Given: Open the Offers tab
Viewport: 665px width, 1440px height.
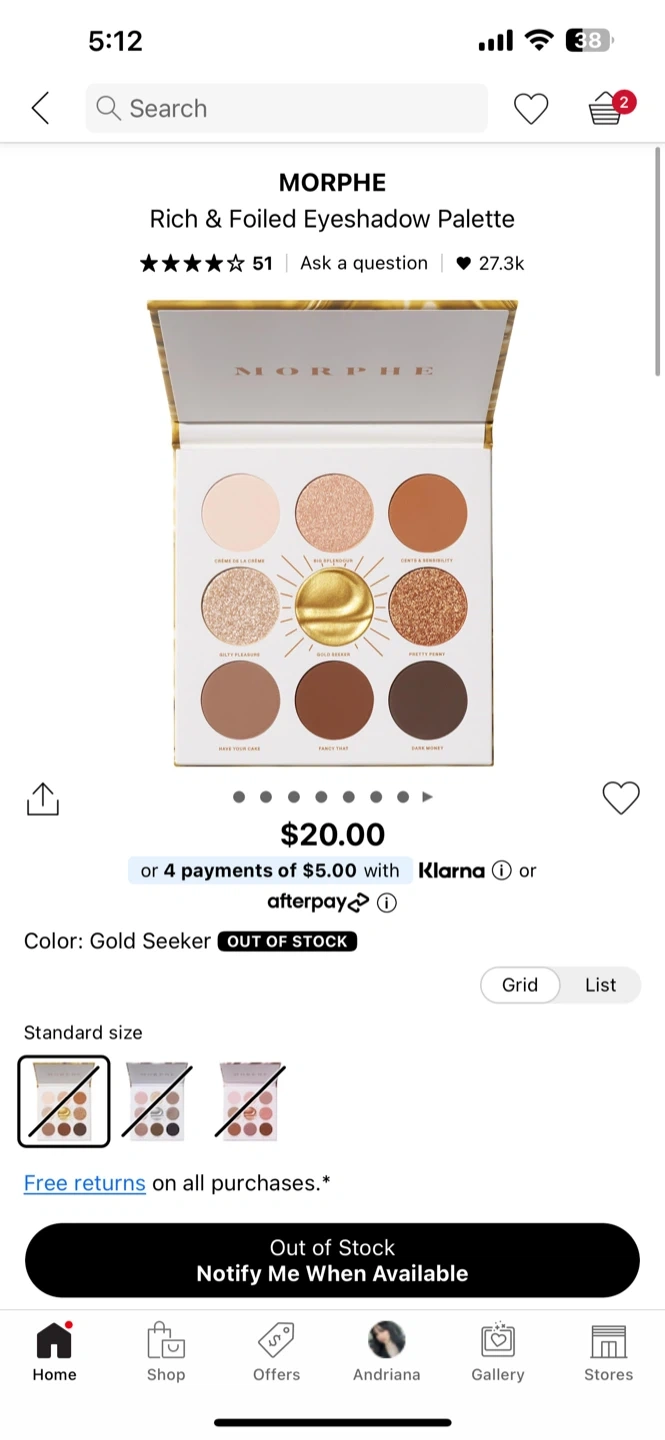Looking at the screenshot, I should click(277, 1351).
